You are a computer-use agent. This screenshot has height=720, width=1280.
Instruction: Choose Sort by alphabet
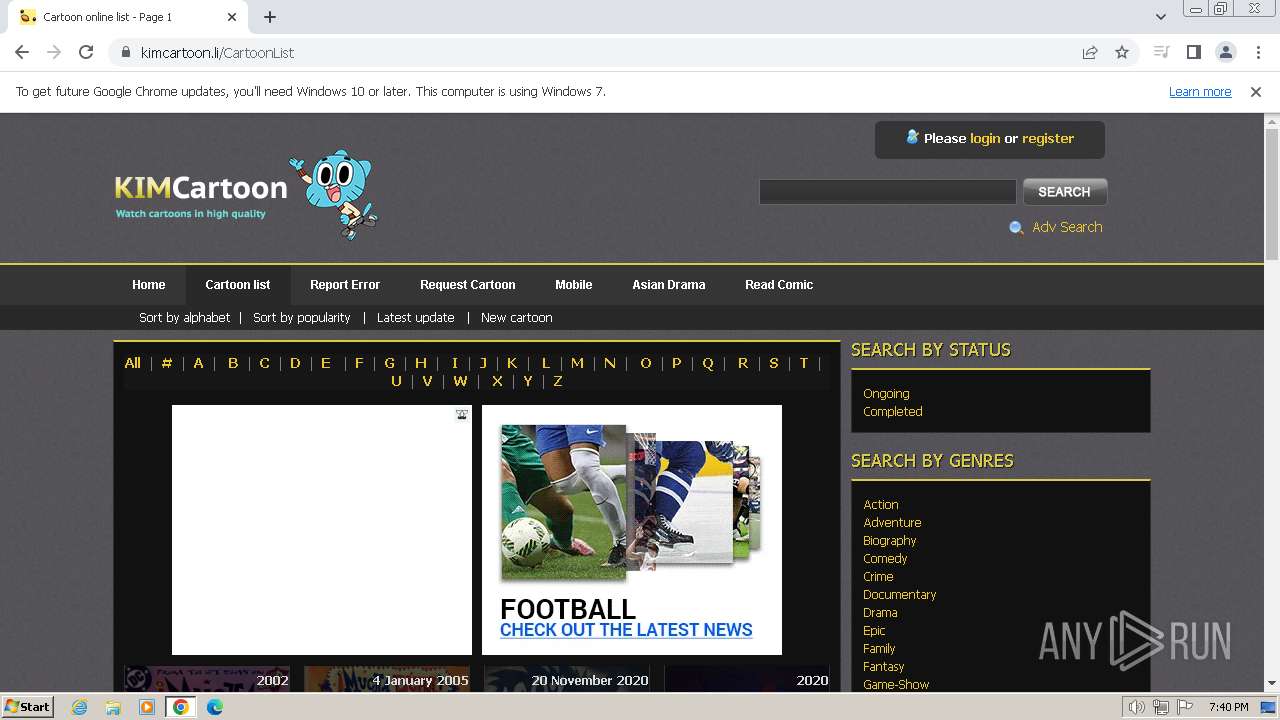click(x=184, y=317)
